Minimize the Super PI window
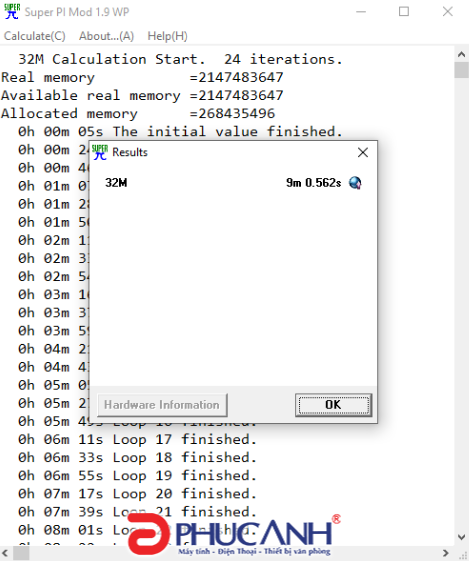469x561 pixels. click(361, 11)
